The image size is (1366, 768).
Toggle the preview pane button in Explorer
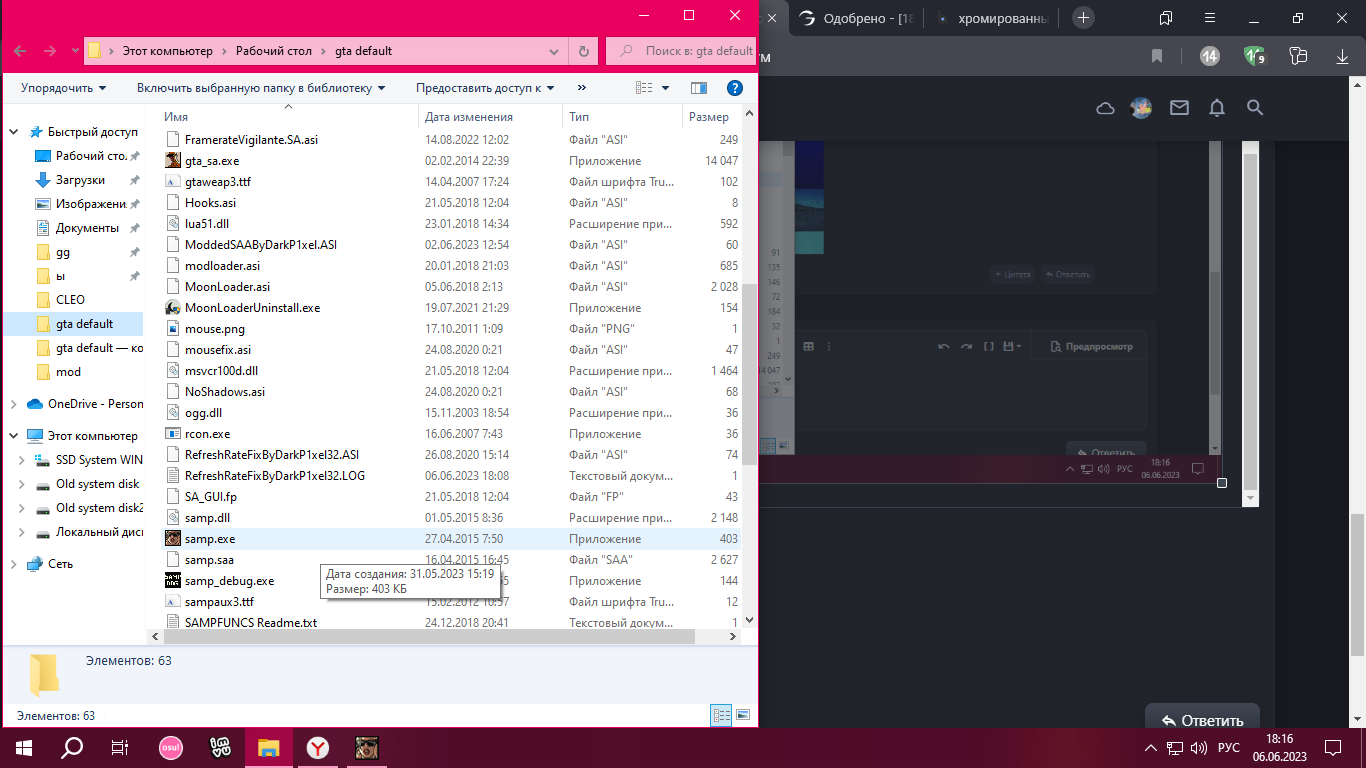point(699,88)
